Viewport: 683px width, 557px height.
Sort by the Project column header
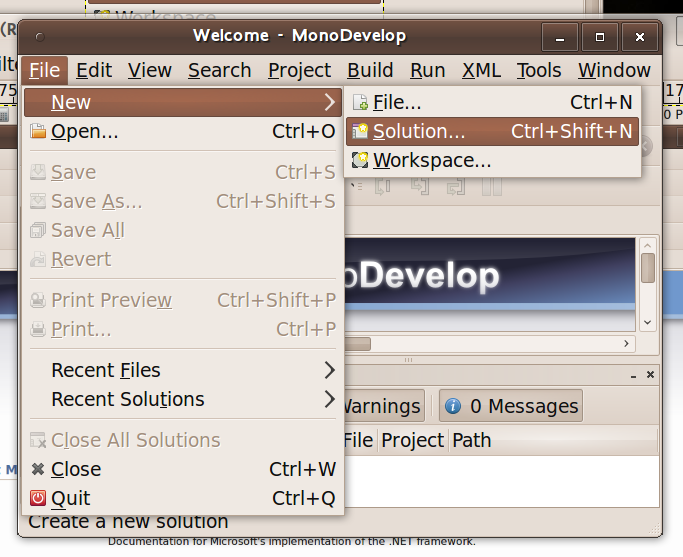413,440
